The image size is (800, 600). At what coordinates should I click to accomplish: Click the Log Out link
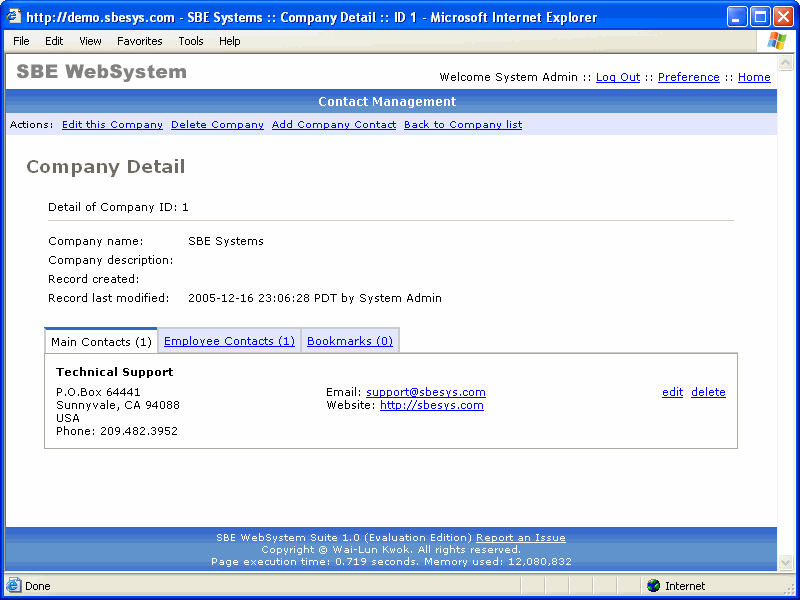tap(618, 77)
